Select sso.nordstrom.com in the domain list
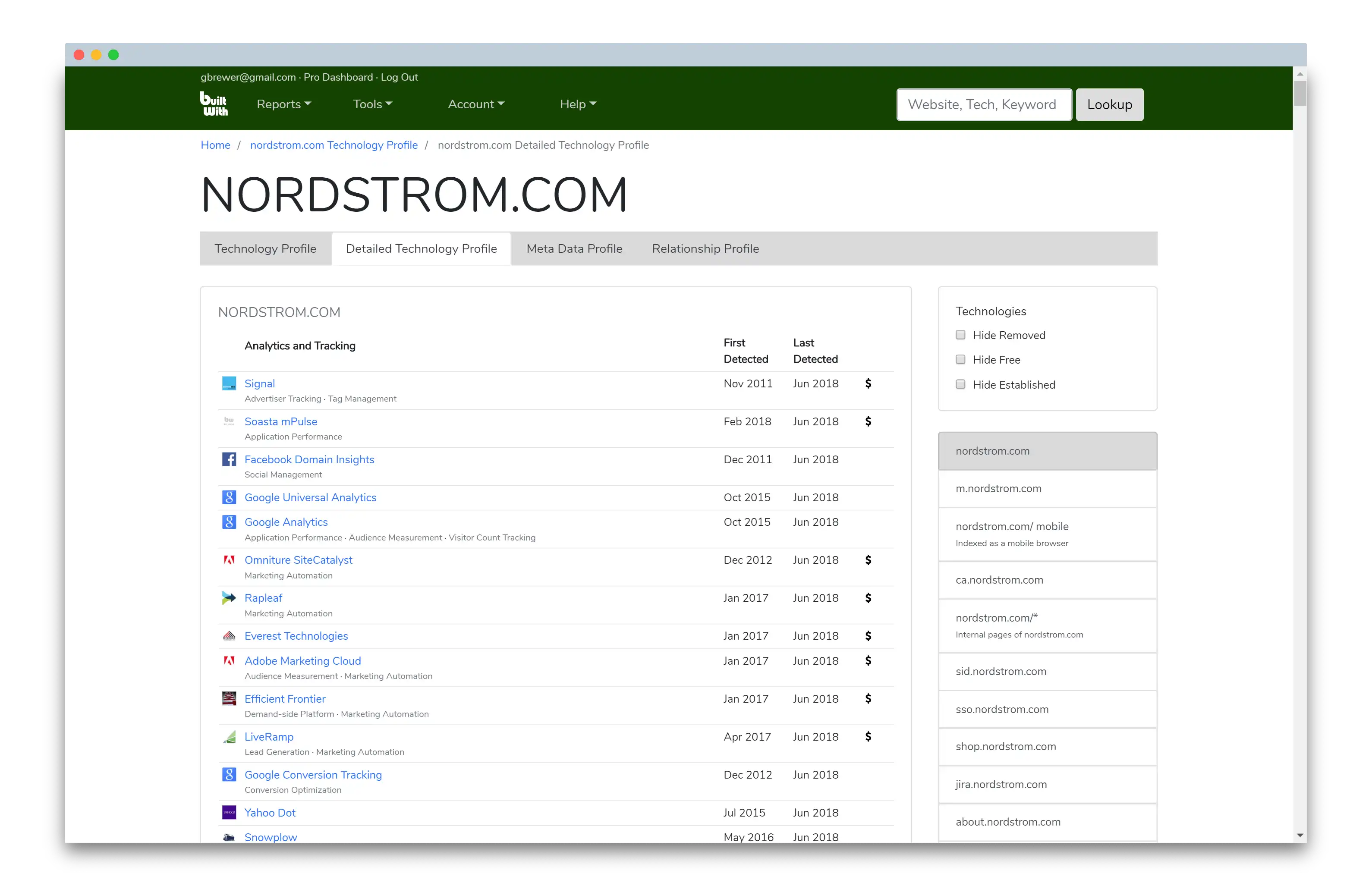 click(x=1047, y=710)
